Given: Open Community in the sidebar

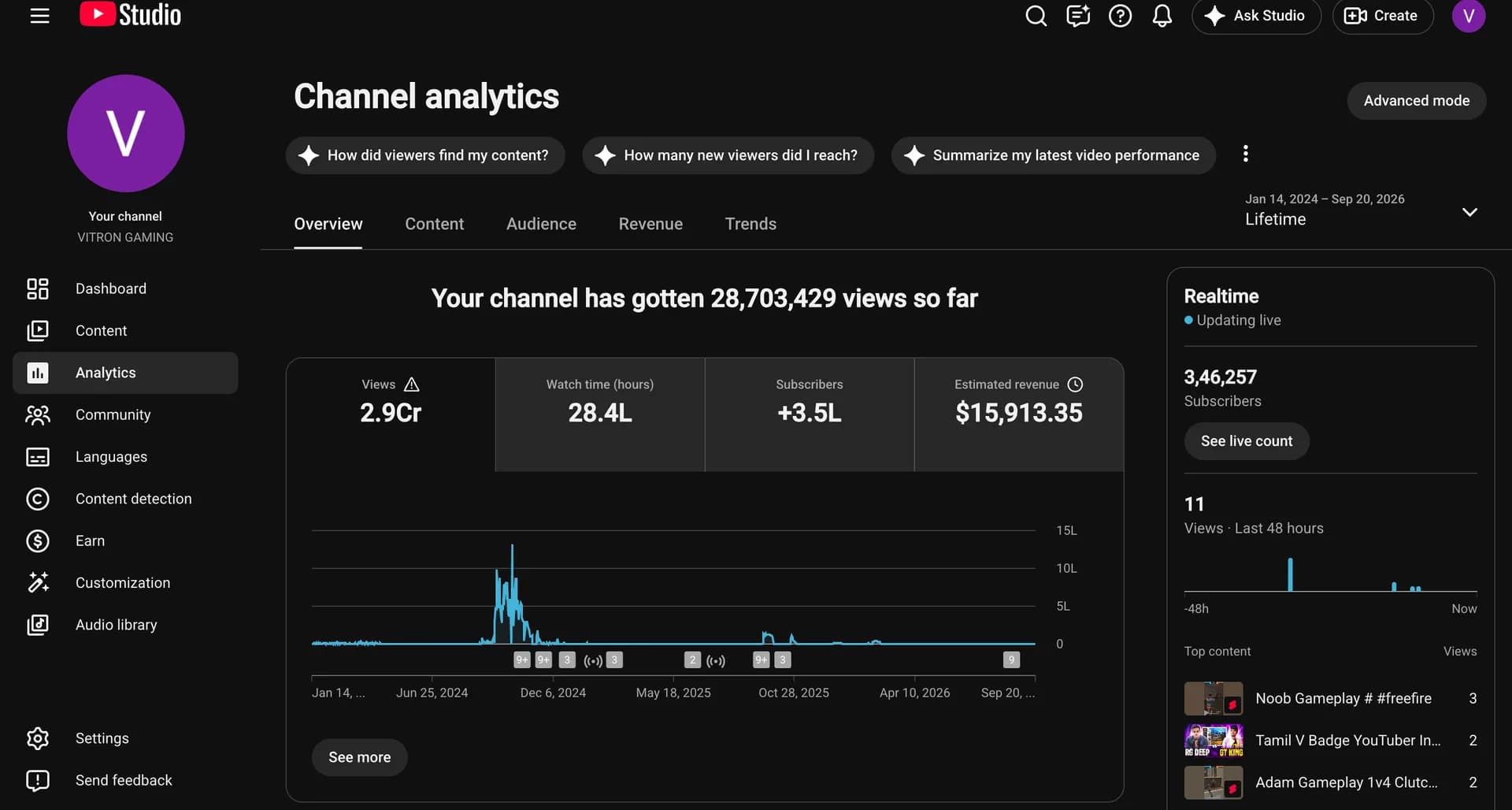Looking at the screenshot, I should (125, 414).
